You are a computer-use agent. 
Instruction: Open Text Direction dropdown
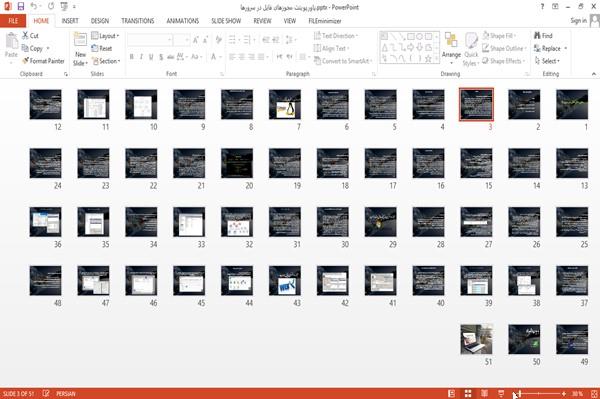coord(336,36)
